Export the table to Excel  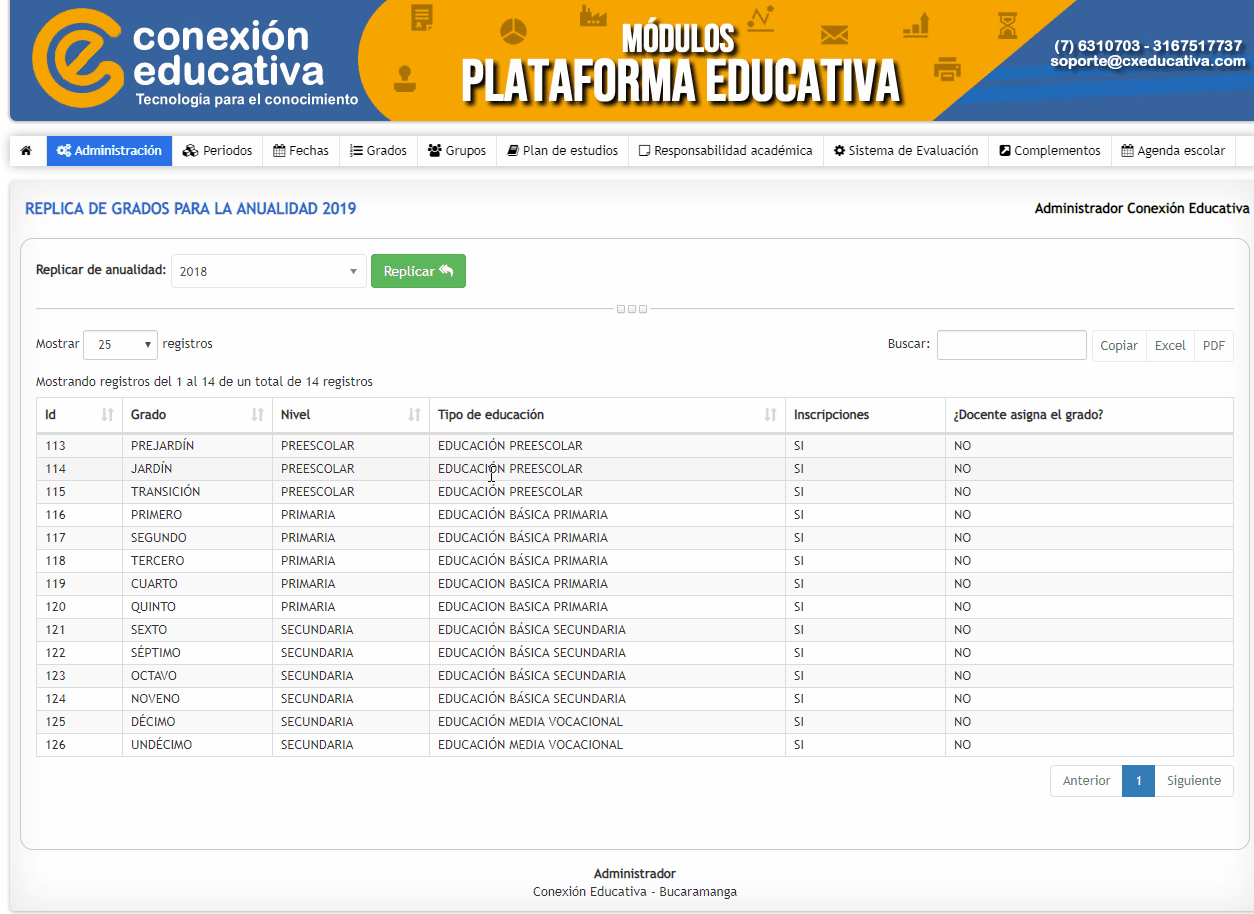1170,345
